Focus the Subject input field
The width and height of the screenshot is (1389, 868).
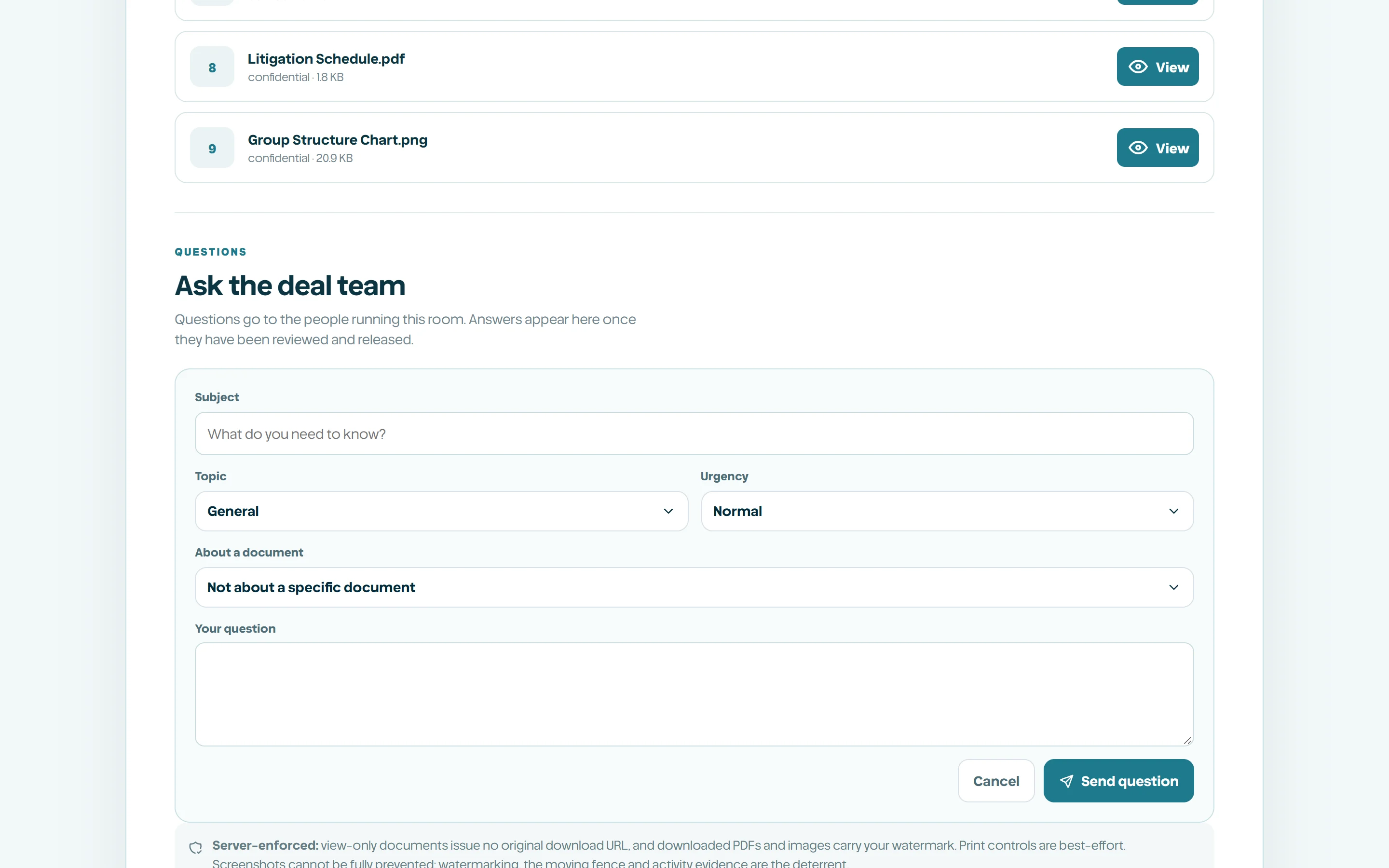694,434
